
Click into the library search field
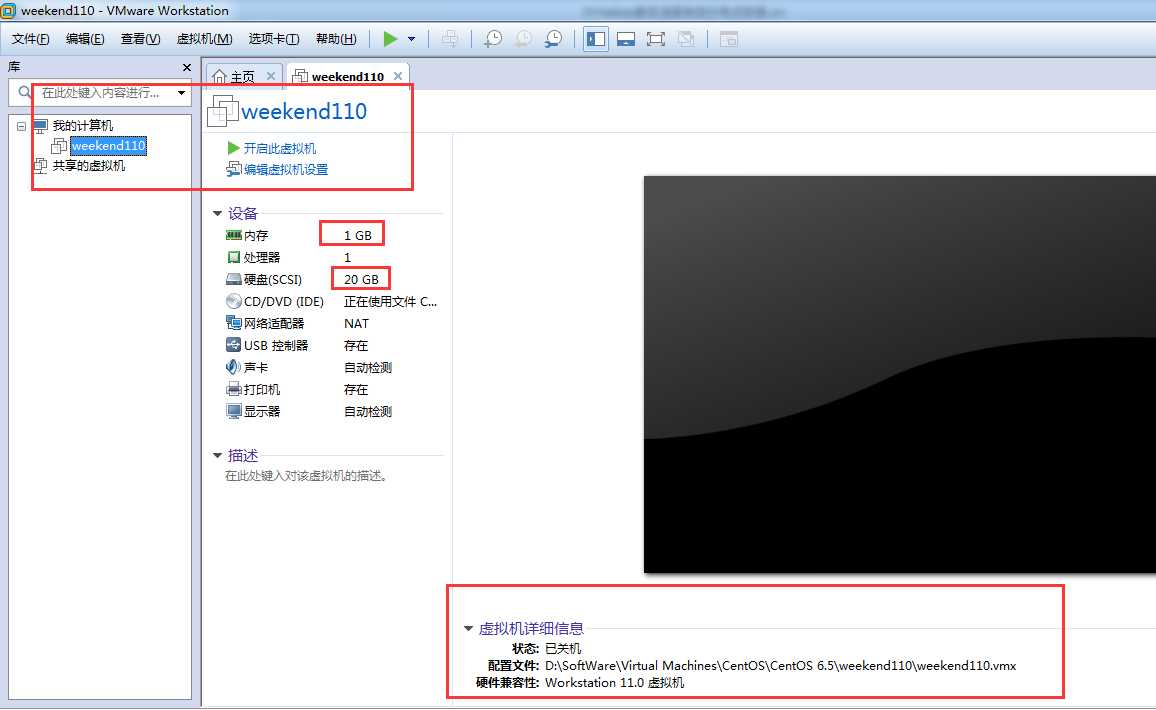pyautogui.click(x=100, y=93)
